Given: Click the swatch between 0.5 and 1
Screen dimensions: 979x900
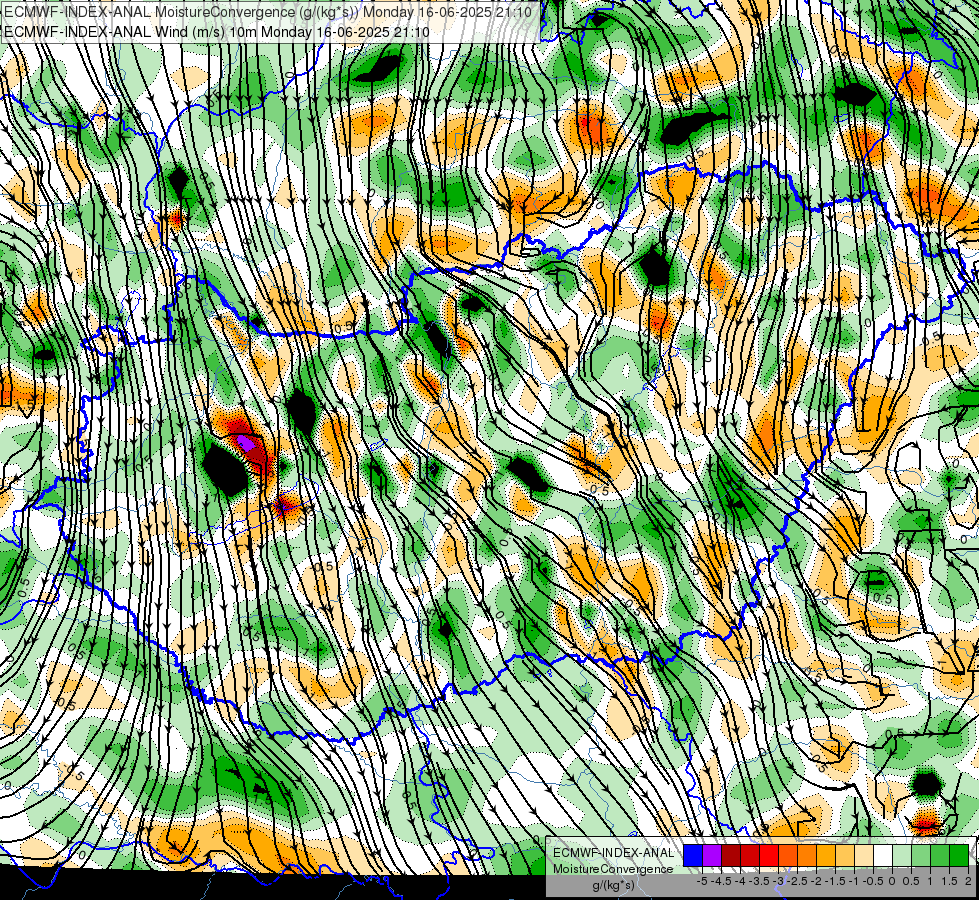Looking at the screenshot, I should coord(921,855).
